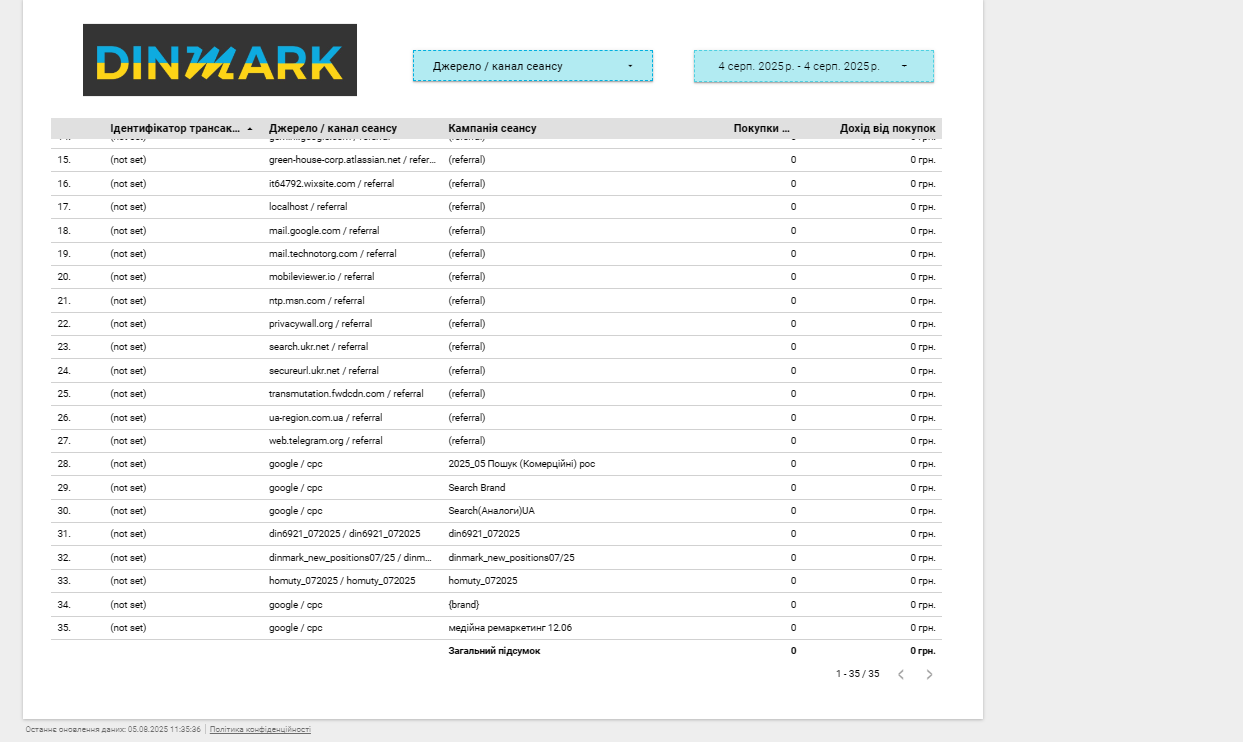Sort by Дохід від покупок column header
Screen dimensions: 1243x742
(887, 128)
